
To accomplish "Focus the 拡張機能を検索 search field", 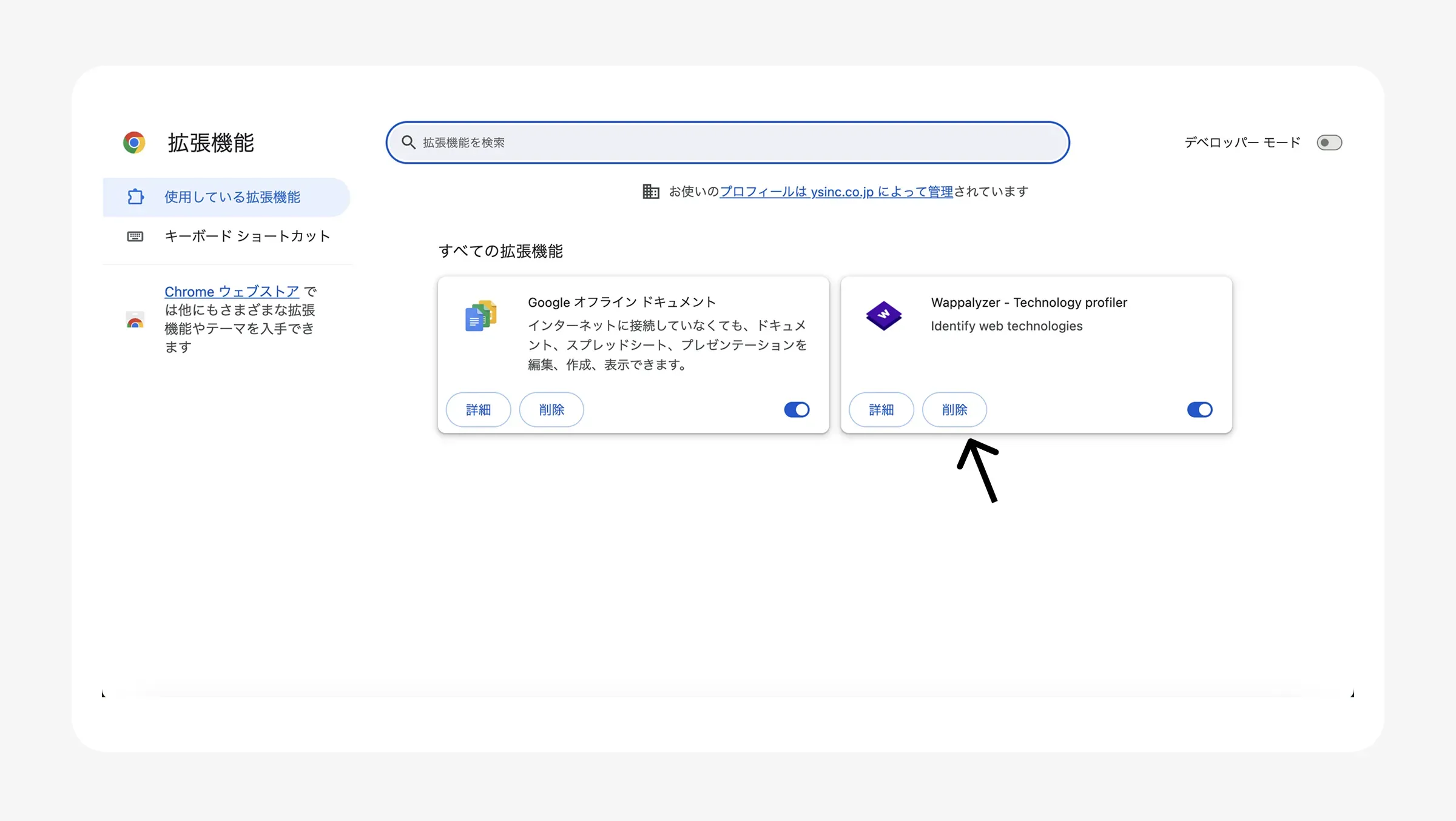I will [x=727, y=142].
